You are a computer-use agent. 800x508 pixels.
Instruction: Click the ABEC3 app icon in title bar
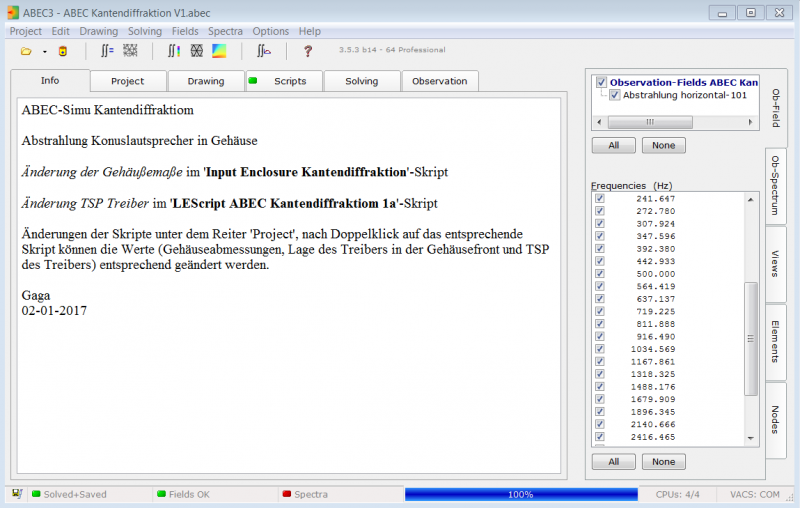[13, 12]
